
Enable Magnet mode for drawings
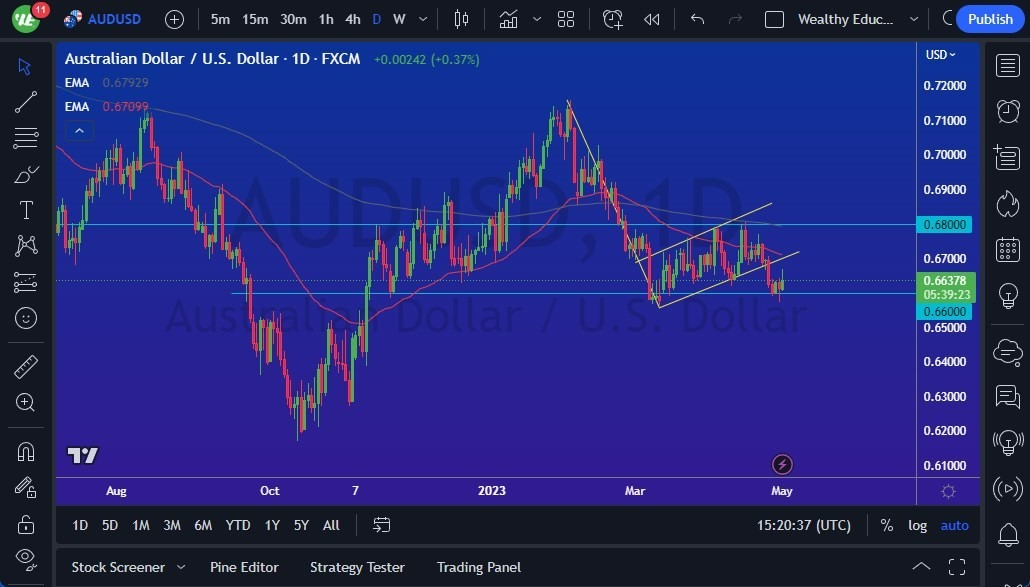[x=25, y=452]
